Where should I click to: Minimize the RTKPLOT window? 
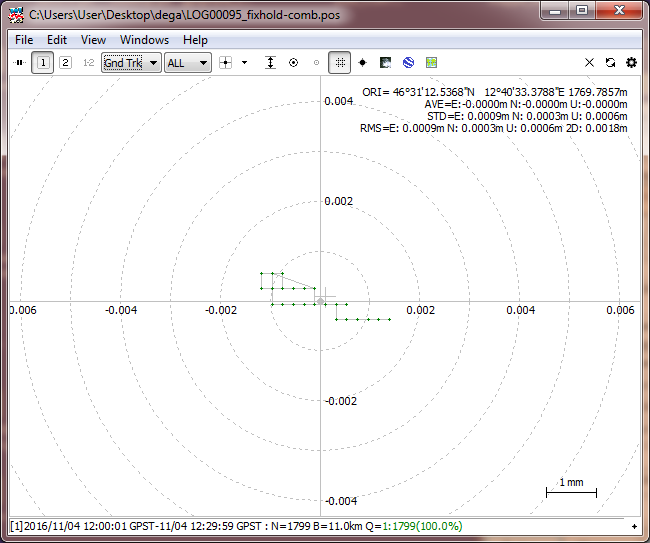pyautogui.click(x=555, y=11)
